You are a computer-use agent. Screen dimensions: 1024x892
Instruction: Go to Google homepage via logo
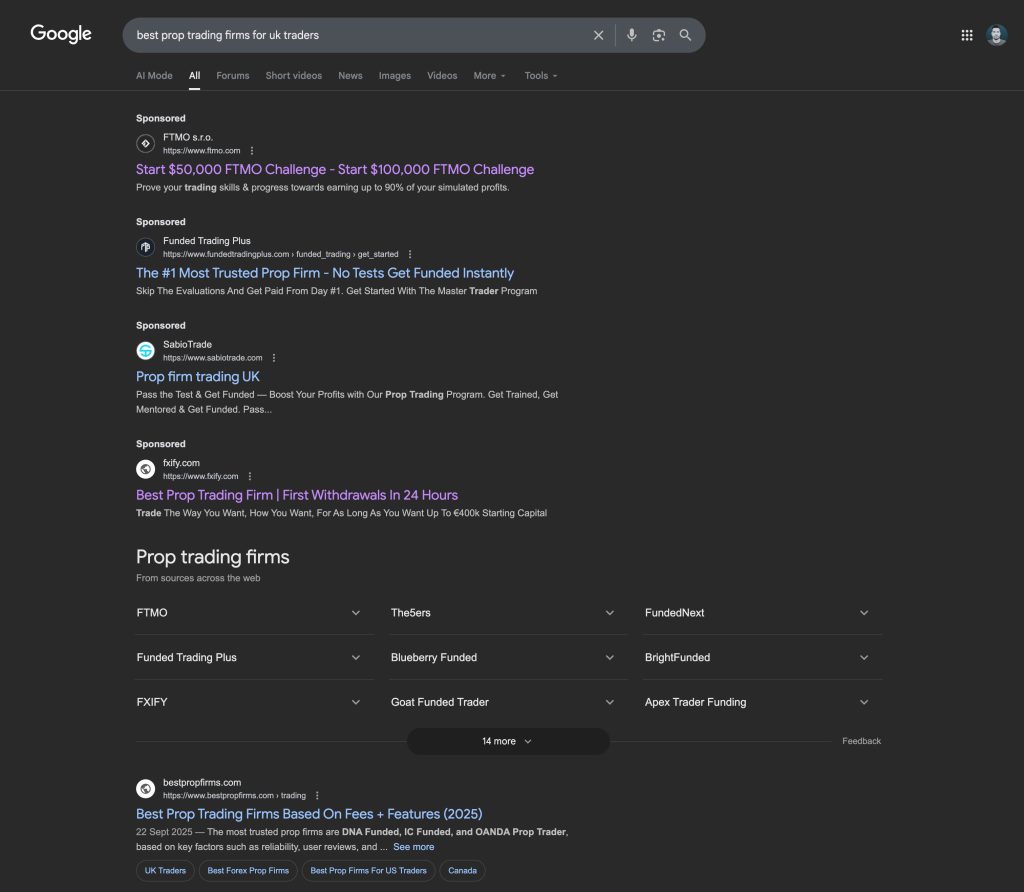click(x=61, y=34)
